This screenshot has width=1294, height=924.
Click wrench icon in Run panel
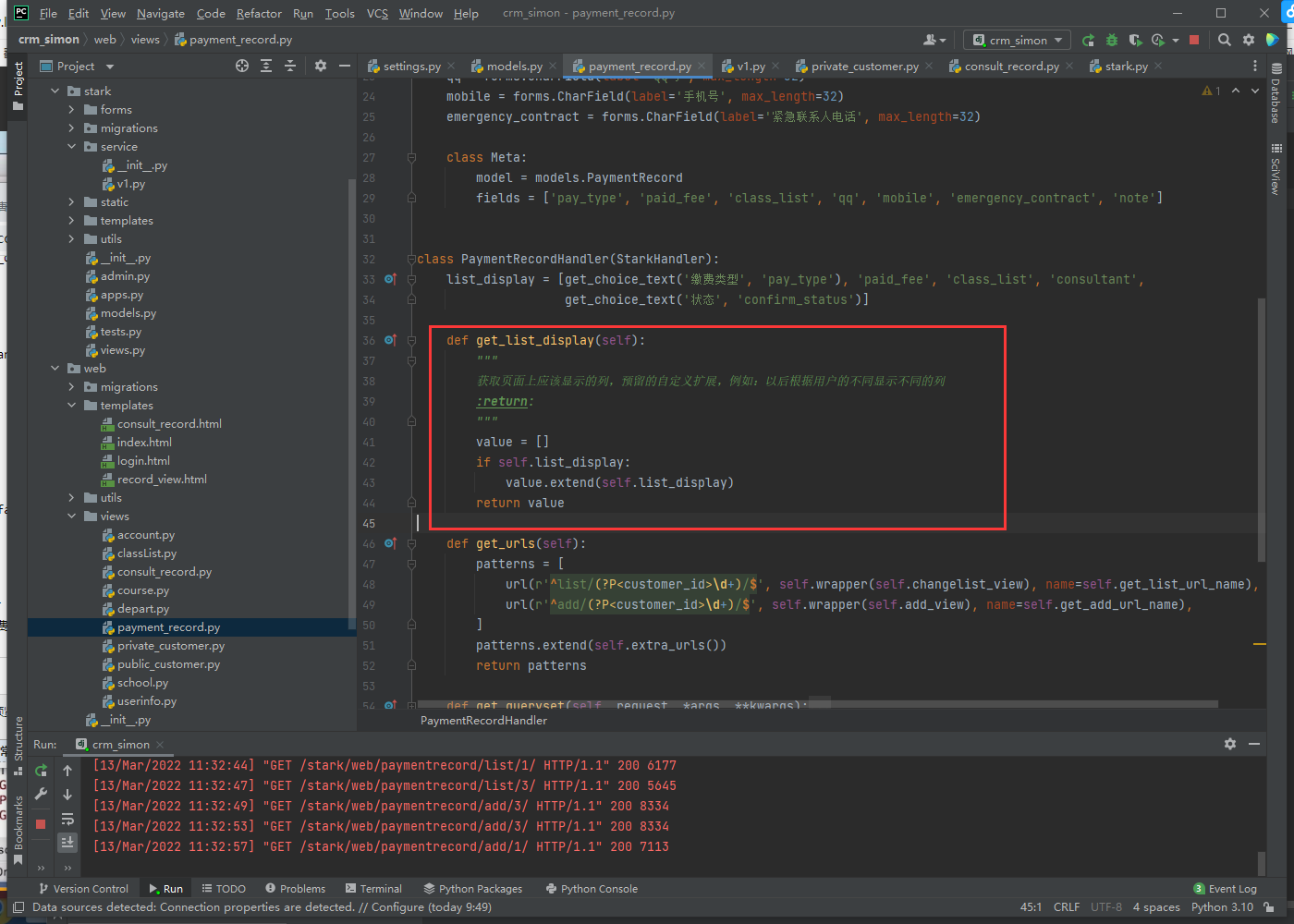[41, 794]
